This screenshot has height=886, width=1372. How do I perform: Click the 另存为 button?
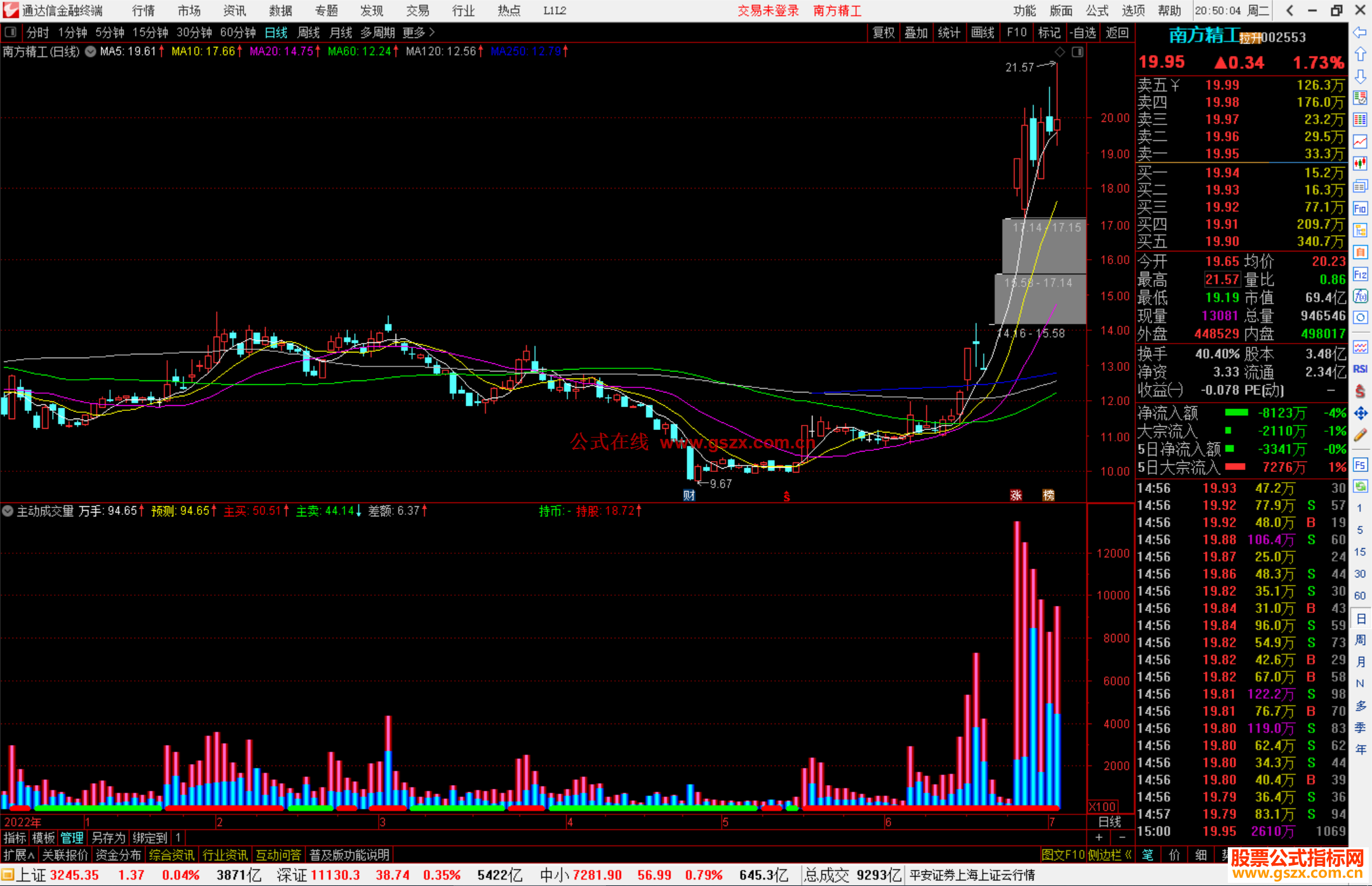pyautogui.click(x=108, y=838)
